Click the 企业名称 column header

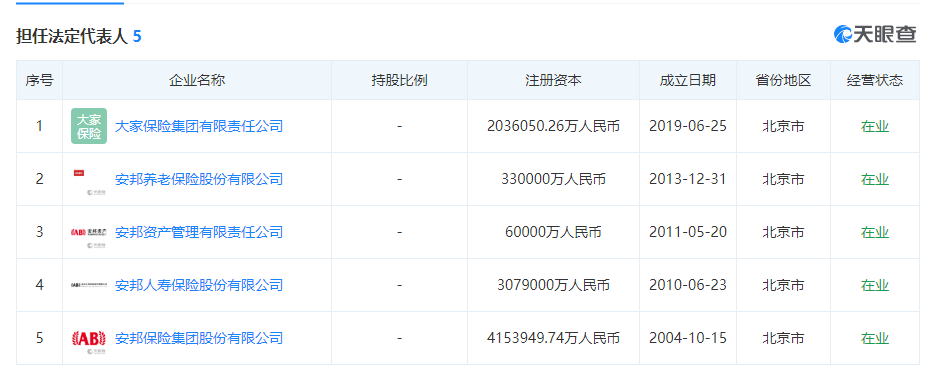(x=197, y=80)
